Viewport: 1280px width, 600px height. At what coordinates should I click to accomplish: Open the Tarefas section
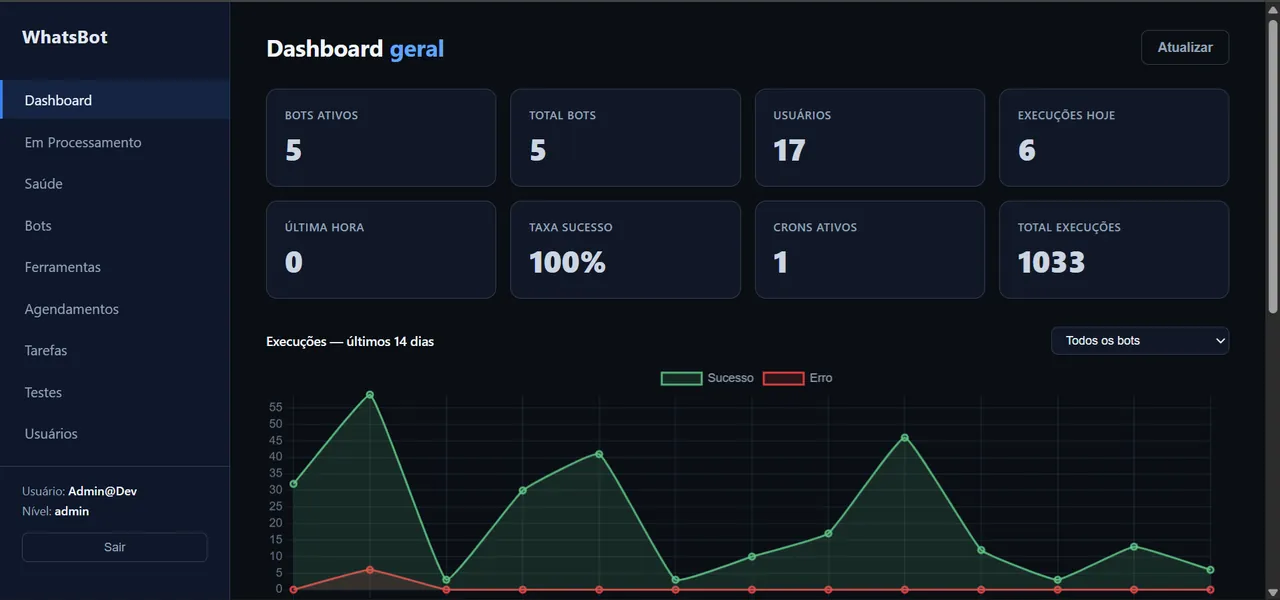click(115, 351)
